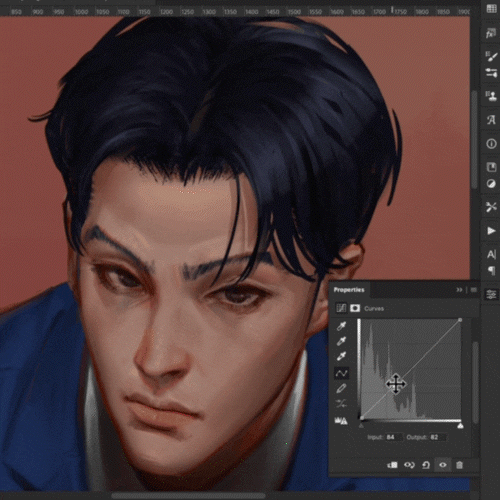Viewport: 500px width, 500px height.
Task: Switch to the Masks view icon beside Curves
Action: (x=355, y=308)
